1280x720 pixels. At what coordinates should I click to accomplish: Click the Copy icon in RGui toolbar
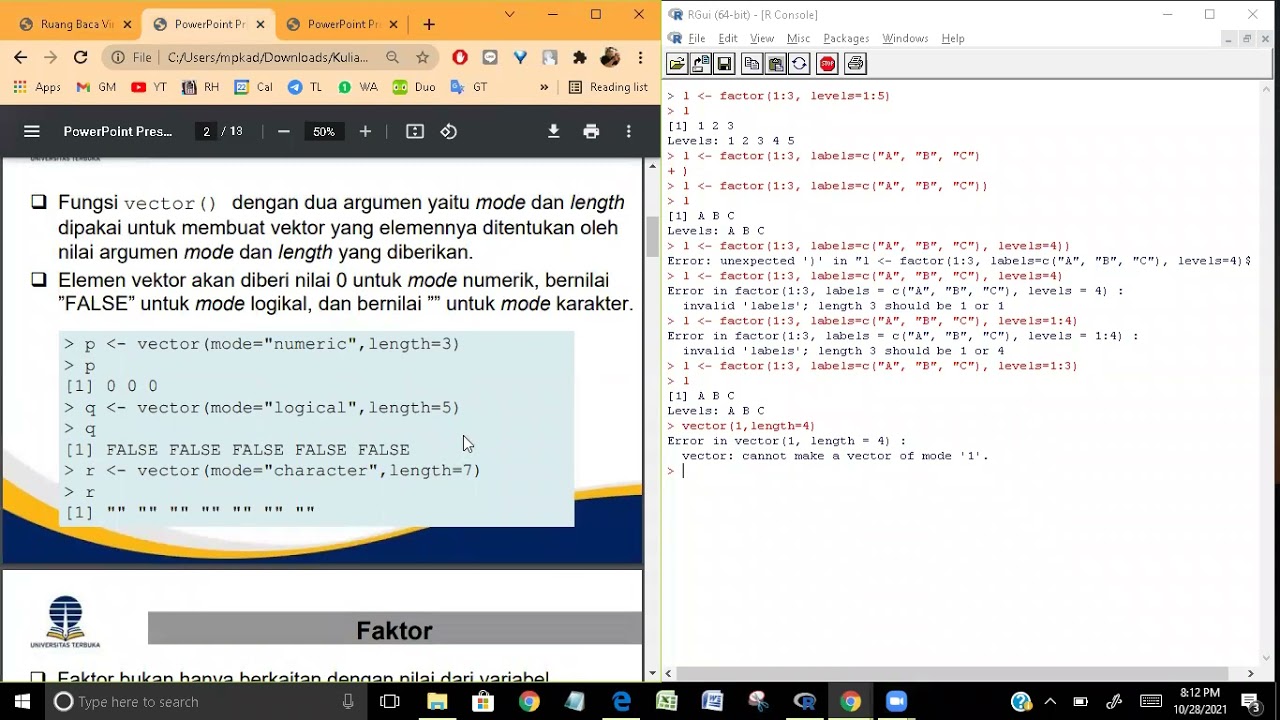[x=752, y=64]
